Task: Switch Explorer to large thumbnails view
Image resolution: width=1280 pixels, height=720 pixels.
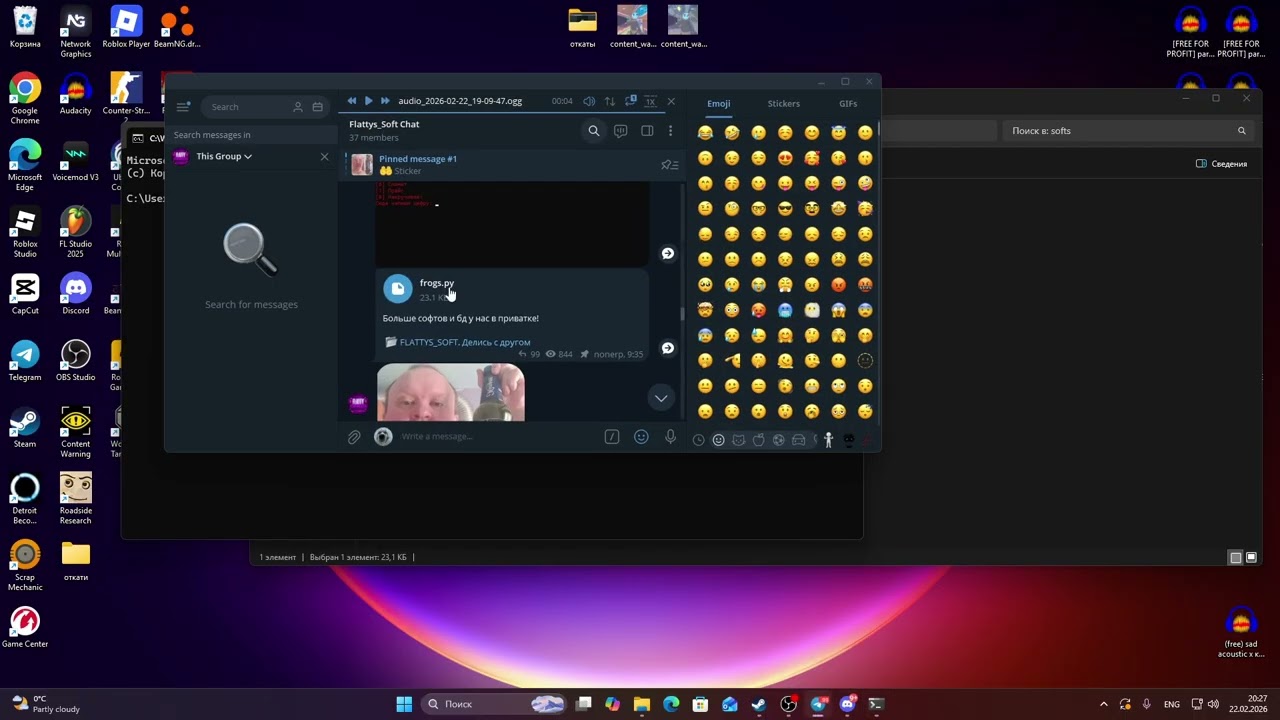Action: coord(1251,558)
